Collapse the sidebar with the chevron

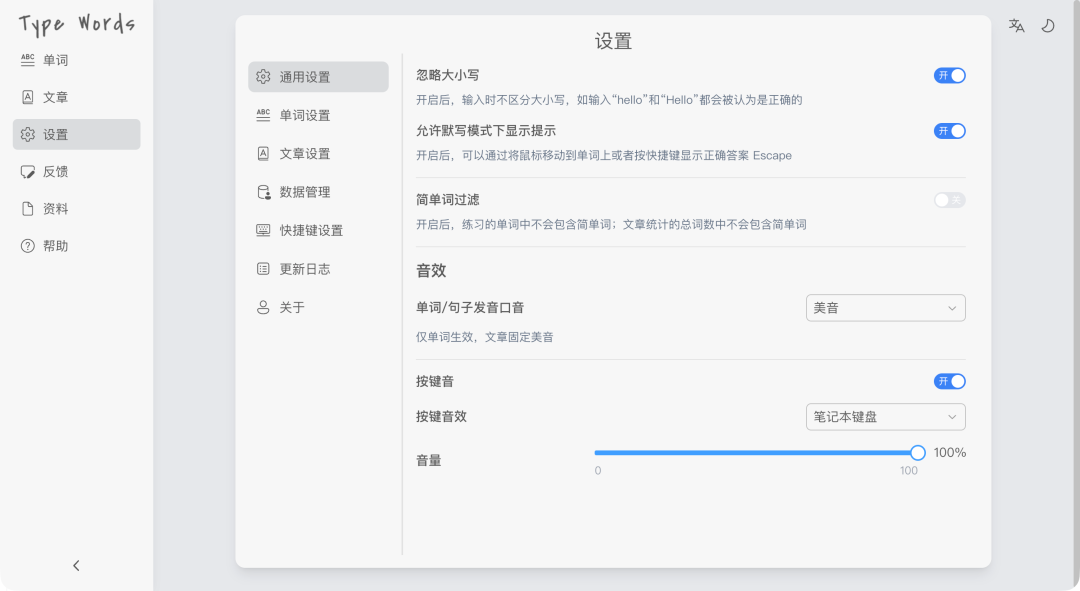click(x=76, y=565)
